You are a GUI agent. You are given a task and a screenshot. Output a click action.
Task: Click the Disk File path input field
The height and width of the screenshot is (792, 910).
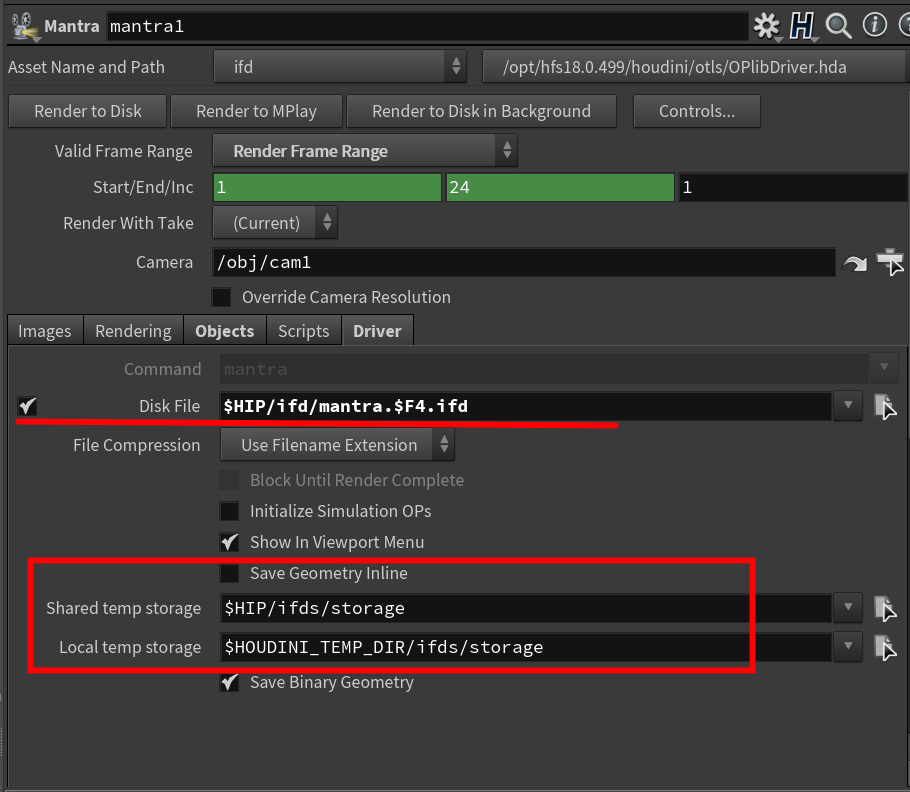point(526,406)
